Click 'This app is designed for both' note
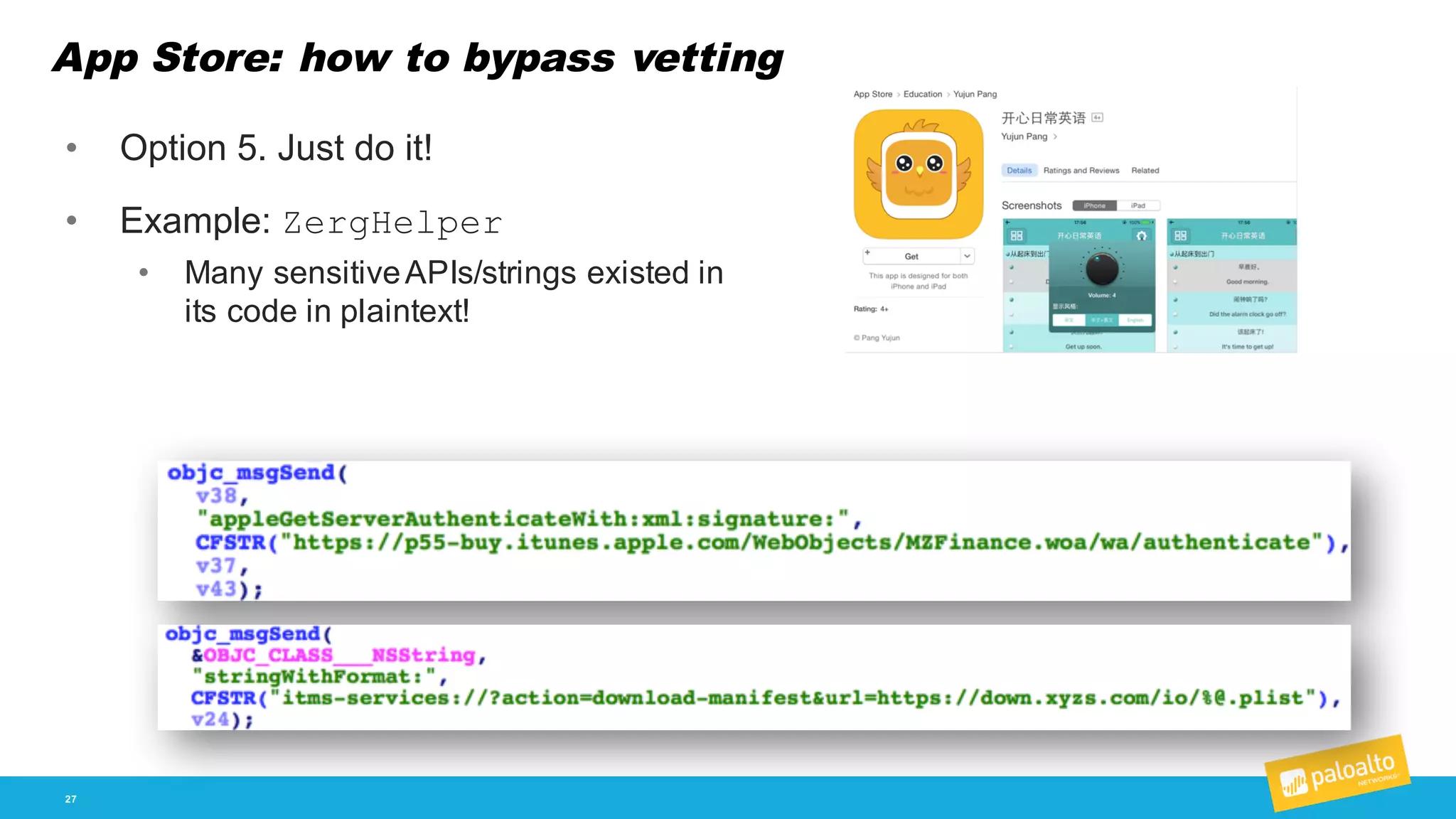 coord(918,276)
